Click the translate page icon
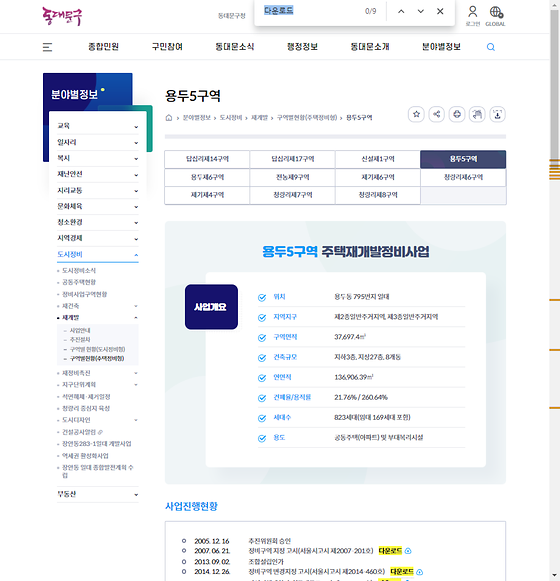 (477, 114)
